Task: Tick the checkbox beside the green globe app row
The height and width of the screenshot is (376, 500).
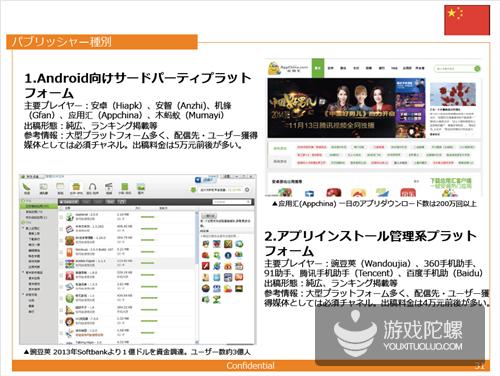Action: click(61, 298)
